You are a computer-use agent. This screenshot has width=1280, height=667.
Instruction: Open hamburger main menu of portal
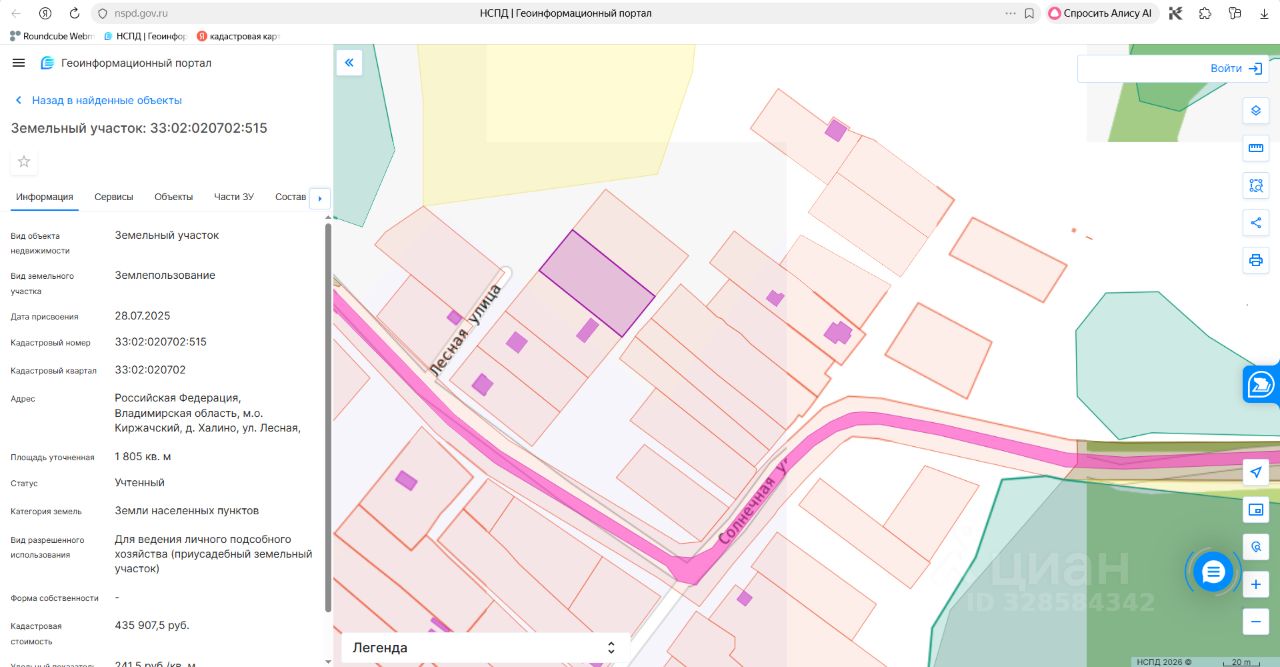18,63
